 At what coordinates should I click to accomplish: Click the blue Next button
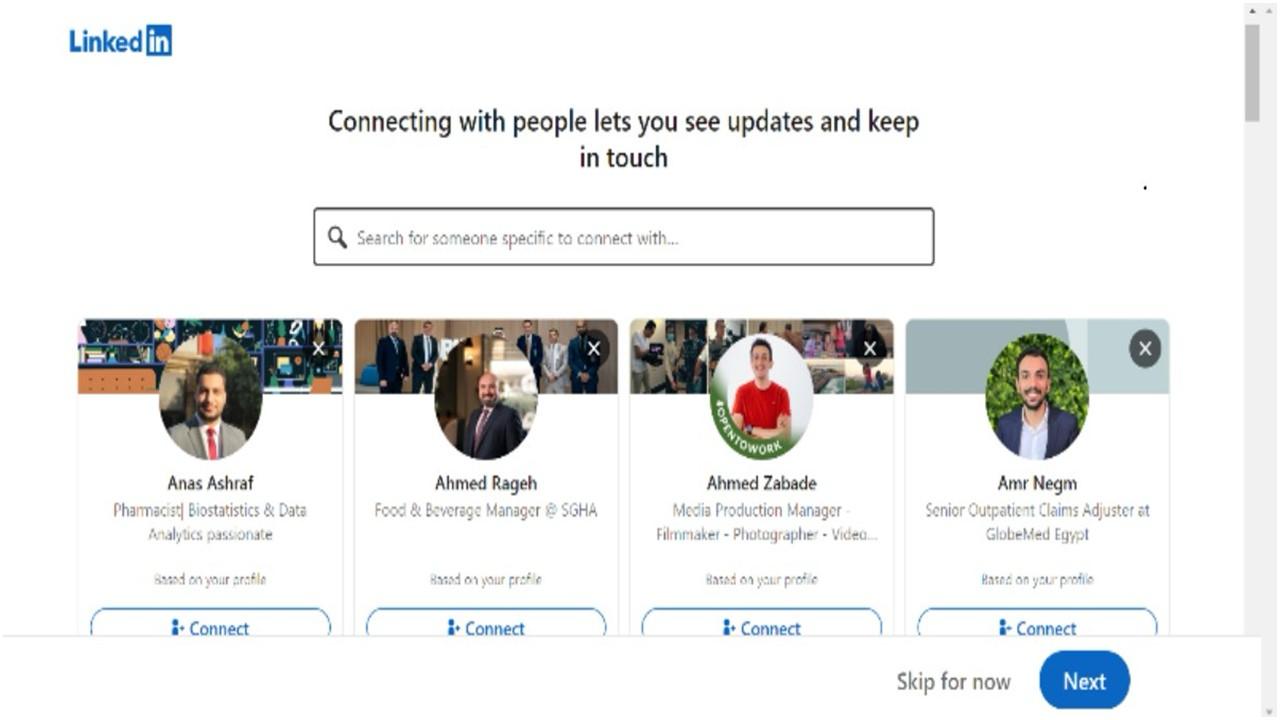(1084, 681)
